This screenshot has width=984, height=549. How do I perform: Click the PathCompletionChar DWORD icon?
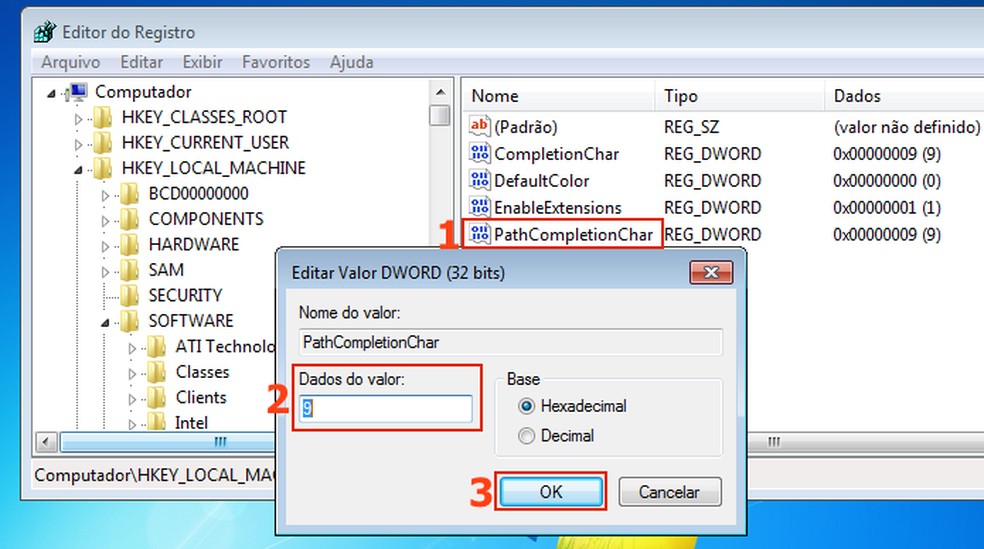479,233
